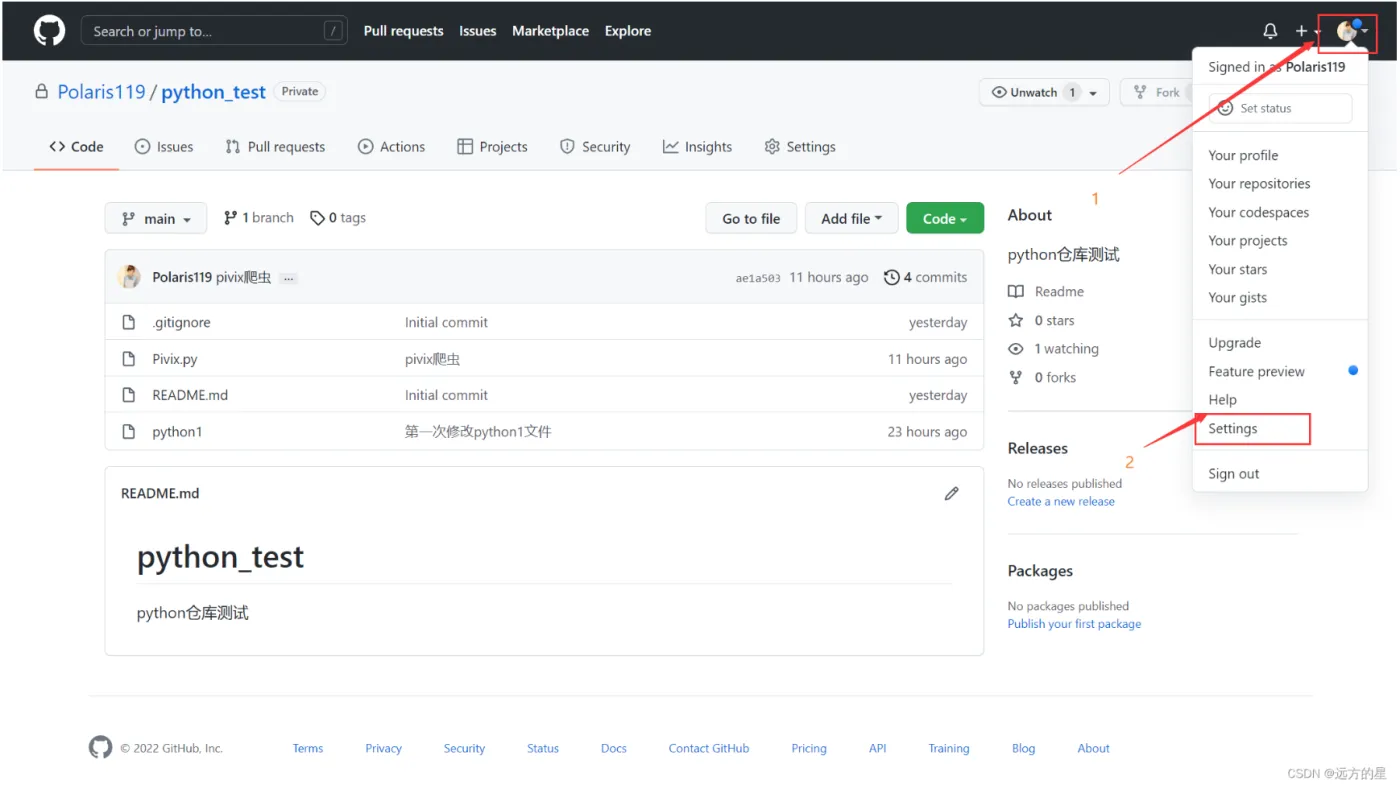The image size is (1400, 789).
Task: Open the green Code dropdown button
Action: click(944, 218)
